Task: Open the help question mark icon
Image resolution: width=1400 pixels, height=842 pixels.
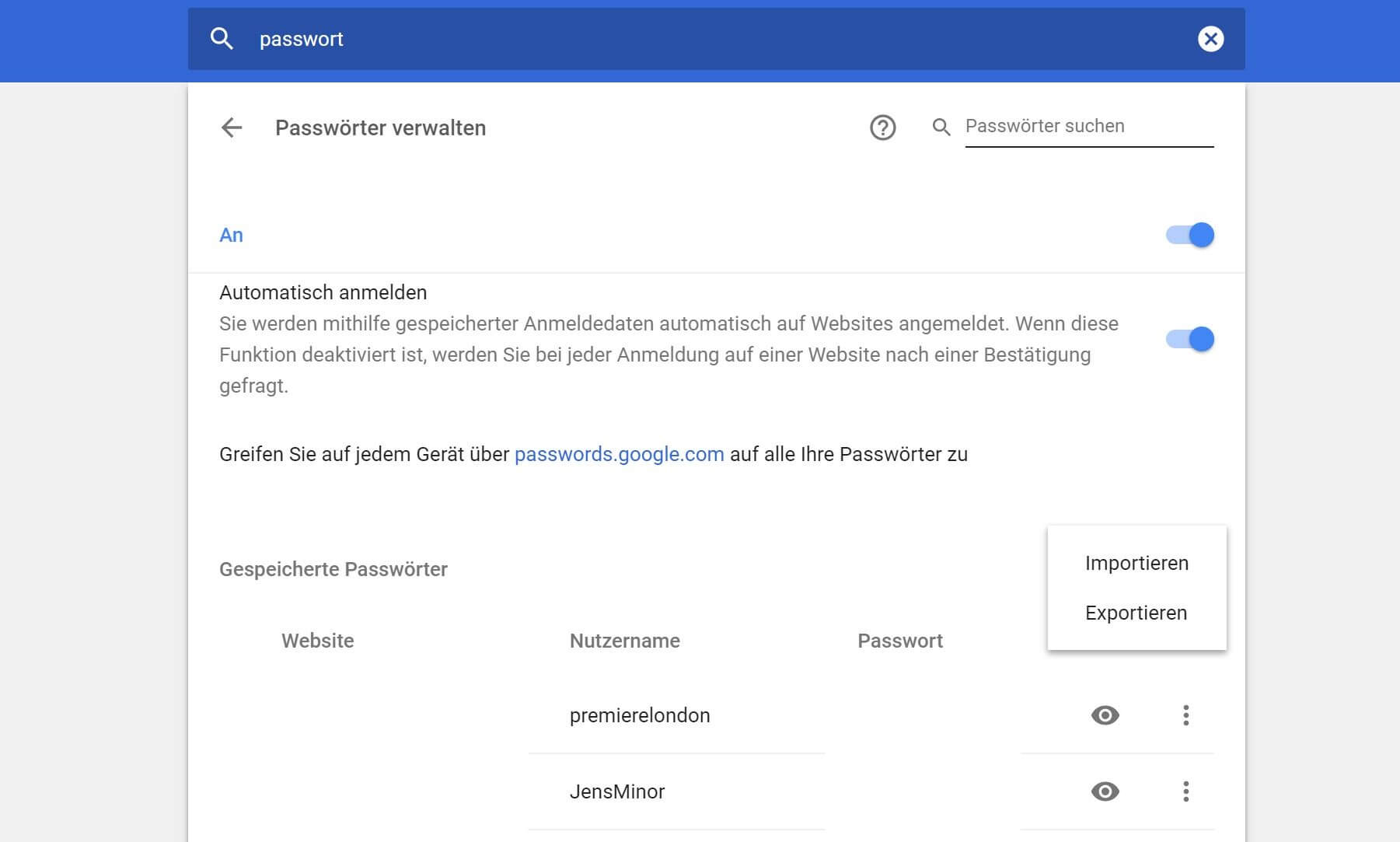Action: pyautogui.click(x=882, y=128)
